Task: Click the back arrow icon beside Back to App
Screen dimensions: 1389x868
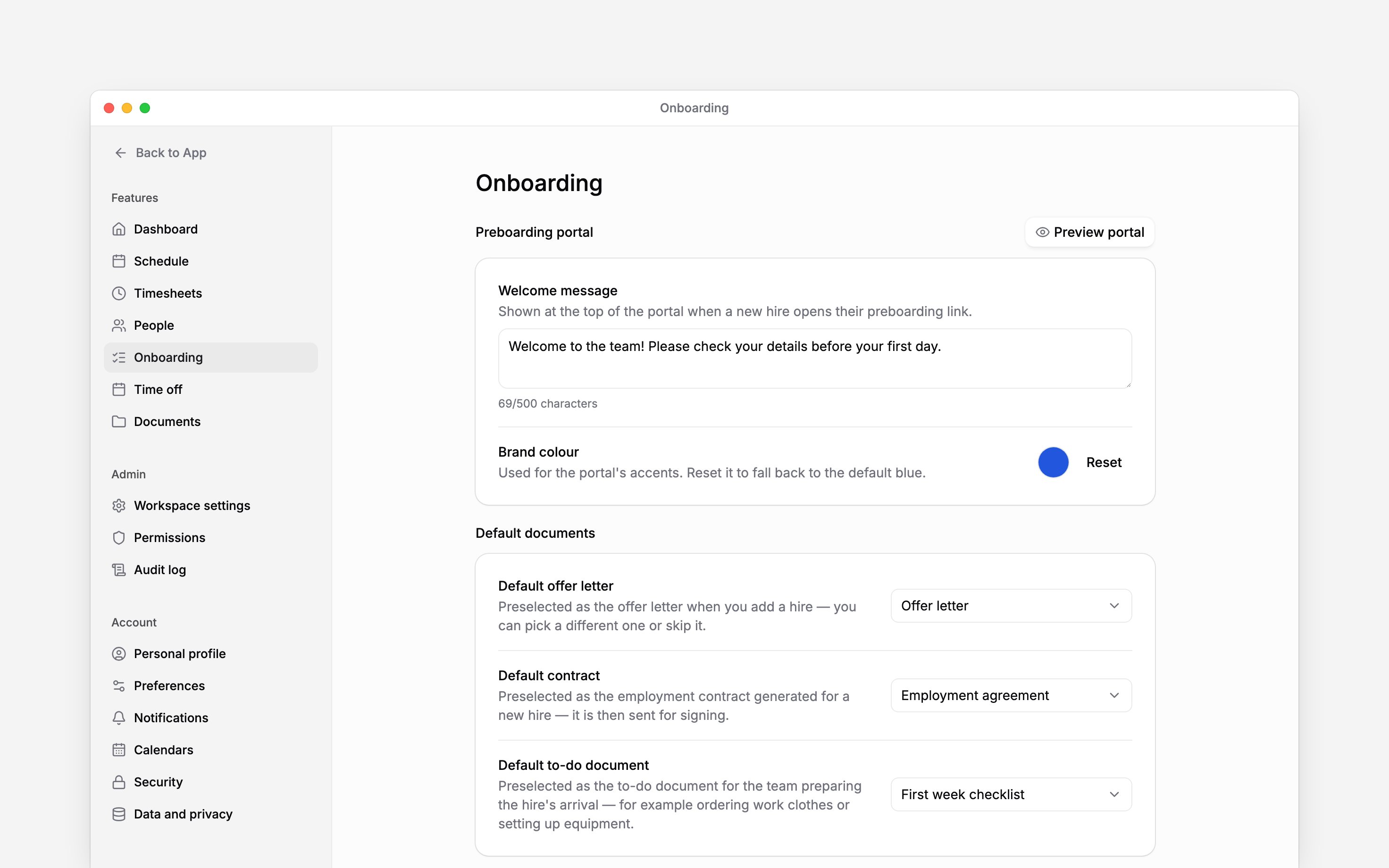Action: pyautogui.click(x=120, y=153)
